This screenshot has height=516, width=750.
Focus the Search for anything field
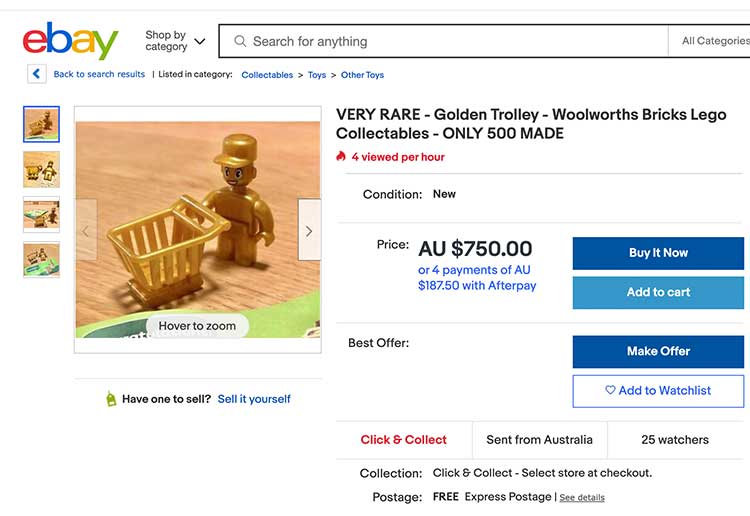click(x=450, y=42)
